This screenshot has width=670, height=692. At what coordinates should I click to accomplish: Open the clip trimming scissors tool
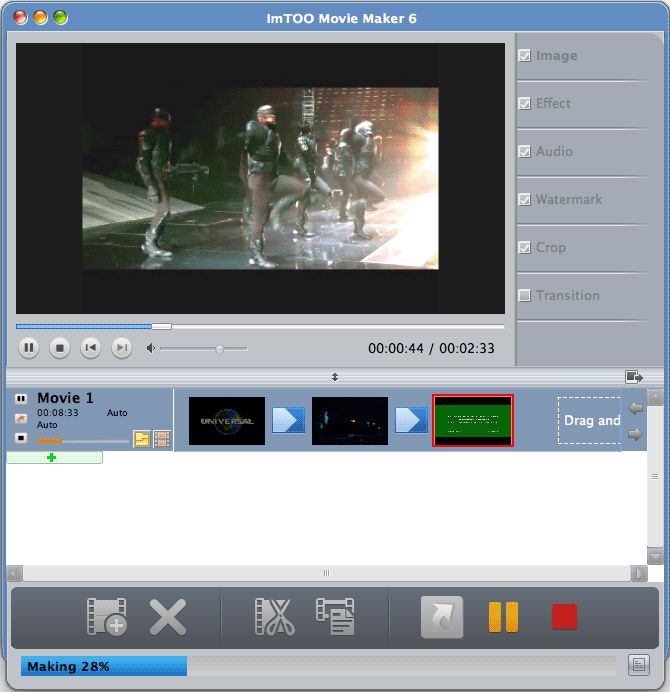pyautogui.click(x=275, y=617)
